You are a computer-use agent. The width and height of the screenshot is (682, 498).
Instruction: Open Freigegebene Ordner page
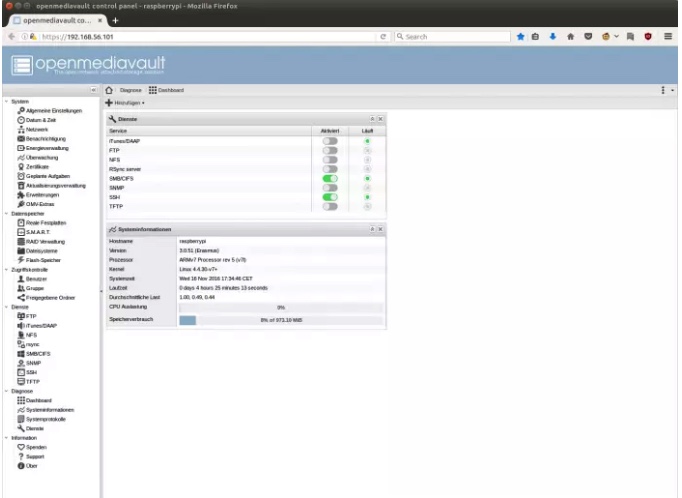pos(46,298)
